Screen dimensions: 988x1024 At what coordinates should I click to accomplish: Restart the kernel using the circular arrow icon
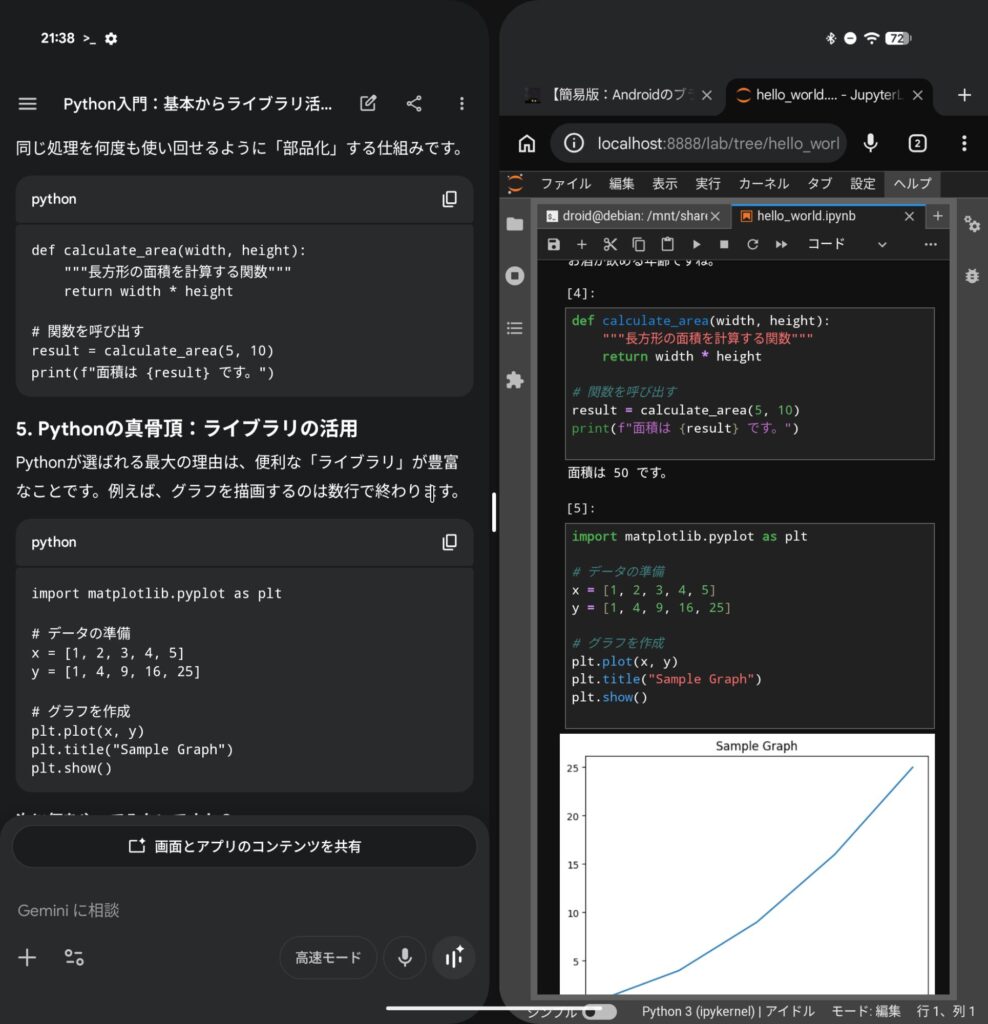pyautogui.click(x=752, y=244)
